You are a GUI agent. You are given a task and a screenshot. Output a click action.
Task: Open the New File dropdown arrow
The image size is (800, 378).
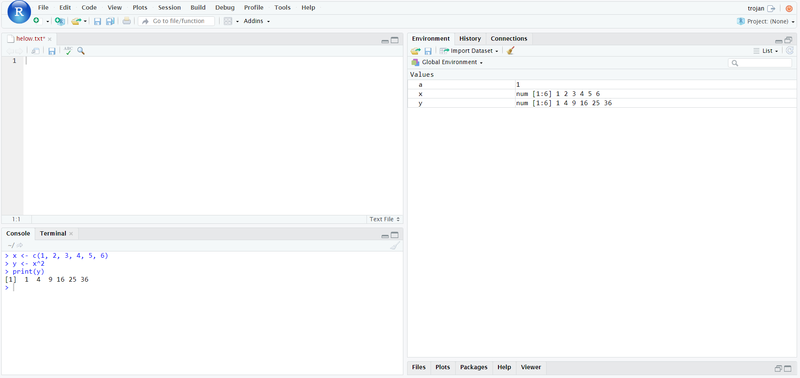pos(47,21)
